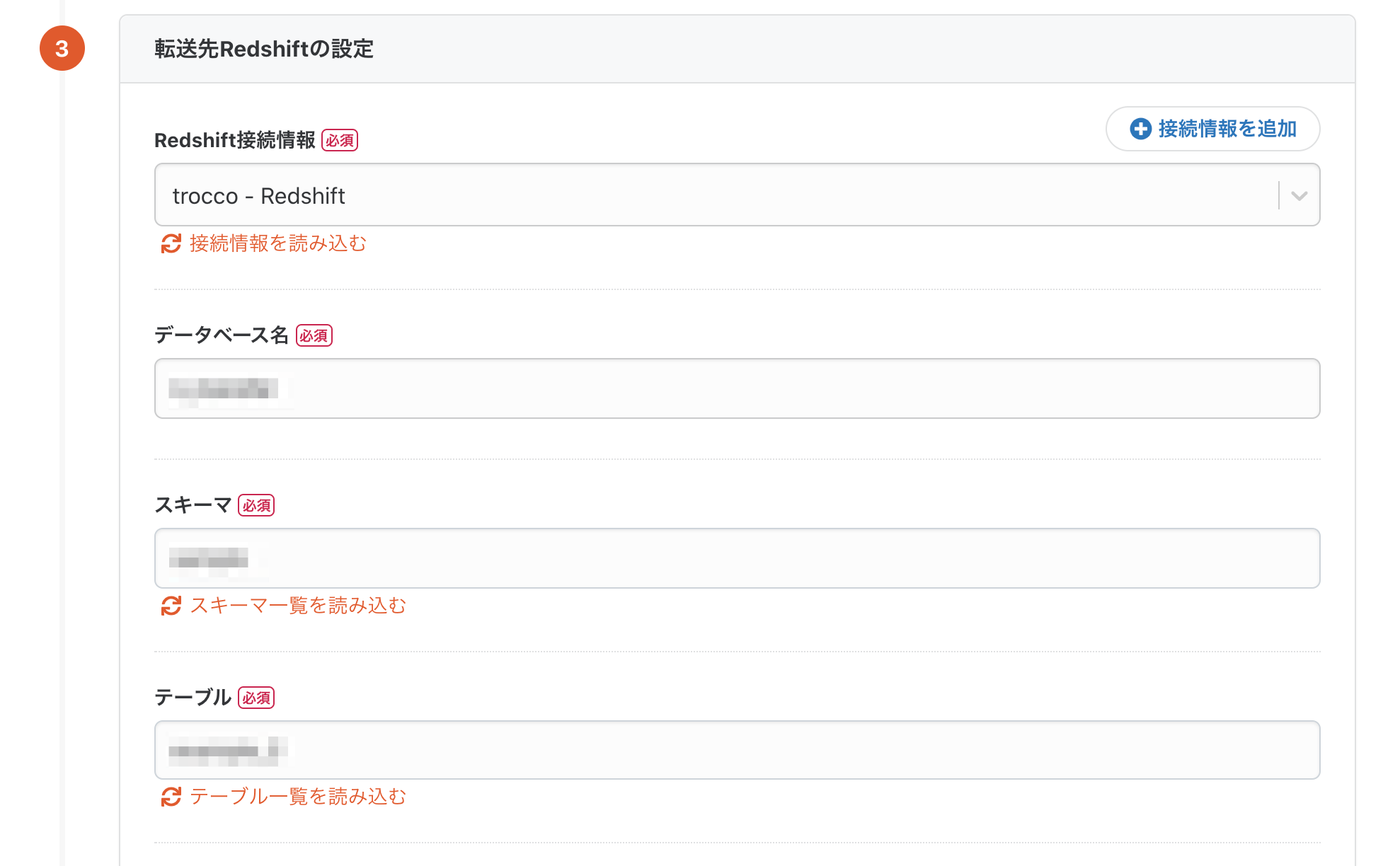Image resolution: width=1400 pixels, height=866 pixels.
Task: Click the refresh icon beside テーブル一覧を読み込む
Action: [171, 797]
